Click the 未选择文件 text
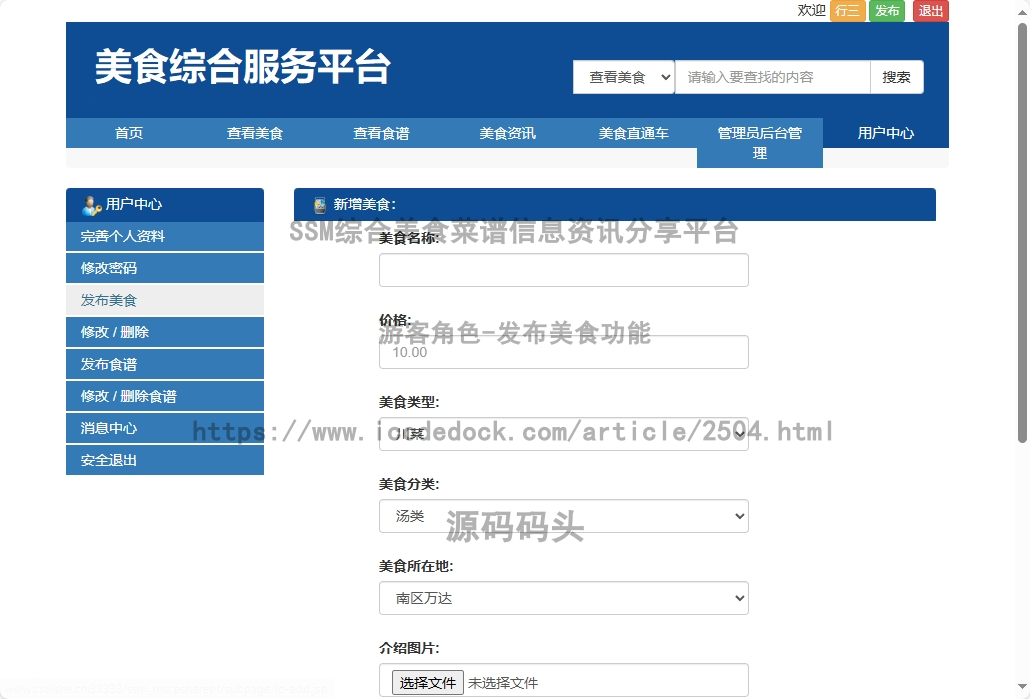Viewport: 1030px width, 699px height. point(503,683)
